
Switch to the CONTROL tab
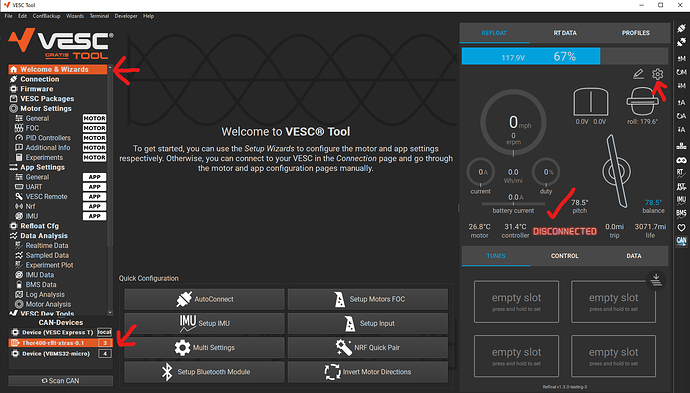point(565,256)
